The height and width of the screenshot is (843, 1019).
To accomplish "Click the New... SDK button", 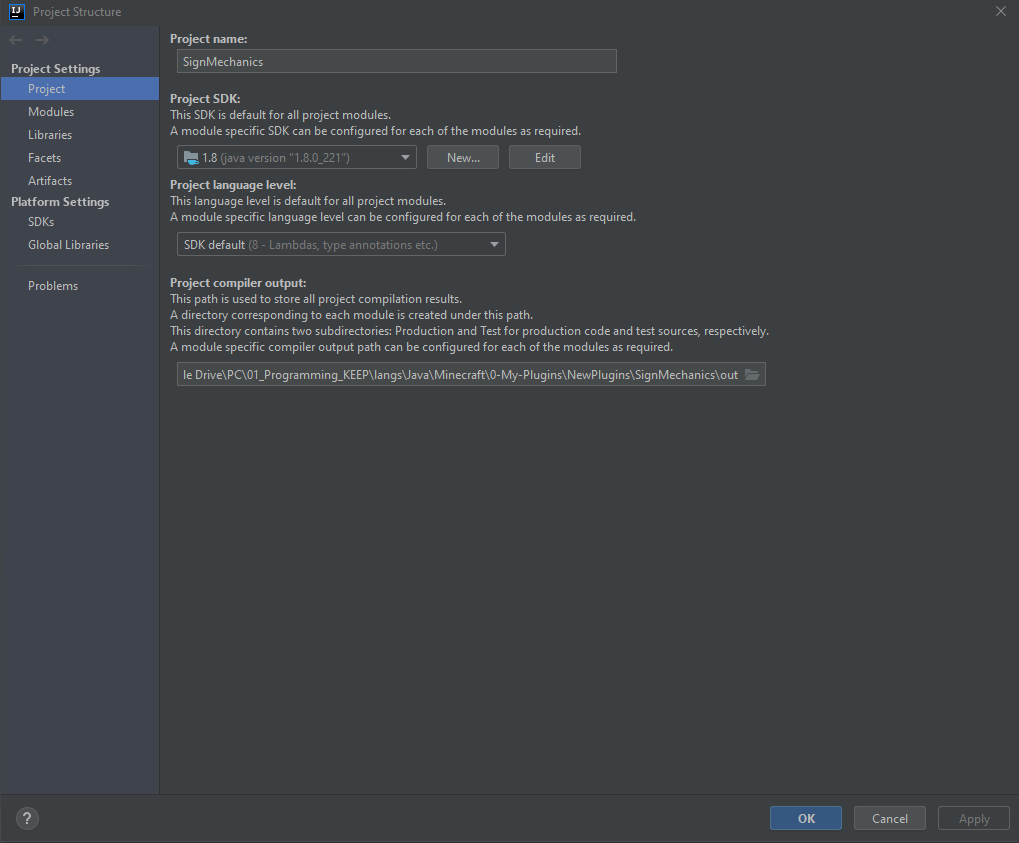I will (x=463, y=157).
